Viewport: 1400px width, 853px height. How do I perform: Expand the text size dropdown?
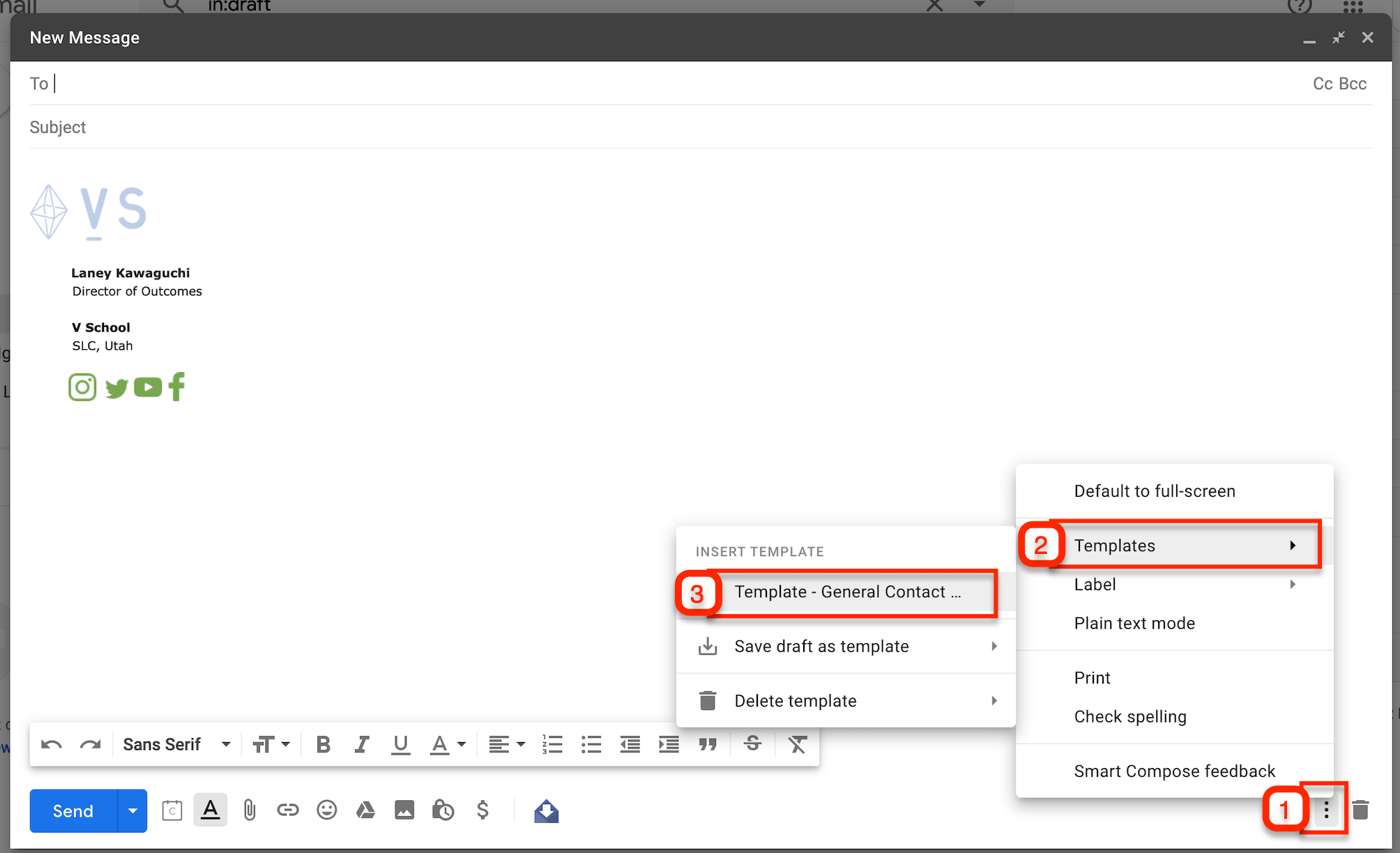click(271, 744)
